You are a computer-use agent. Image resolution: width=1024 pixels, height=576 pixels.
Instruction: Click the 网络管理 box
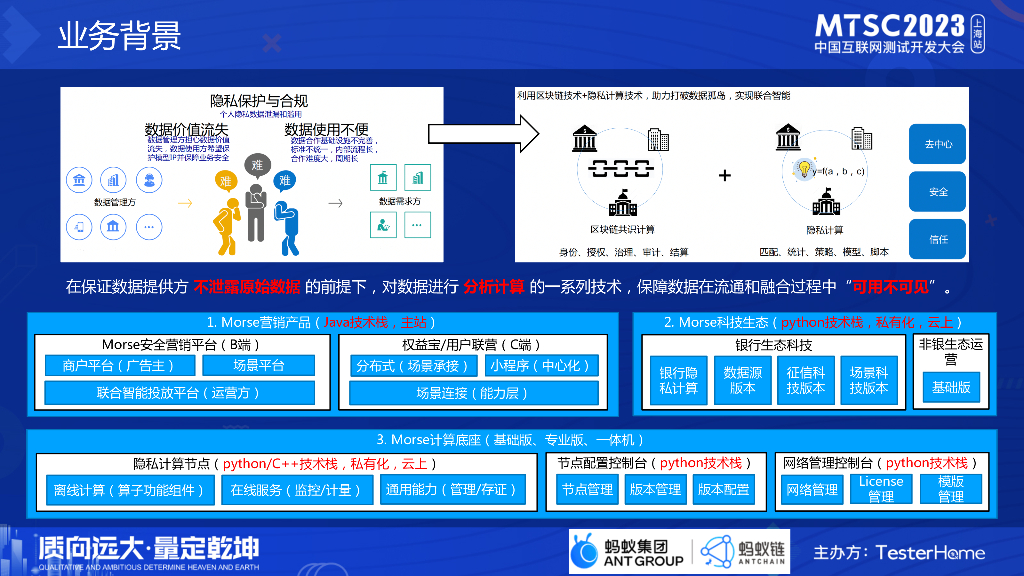(812, 490)
